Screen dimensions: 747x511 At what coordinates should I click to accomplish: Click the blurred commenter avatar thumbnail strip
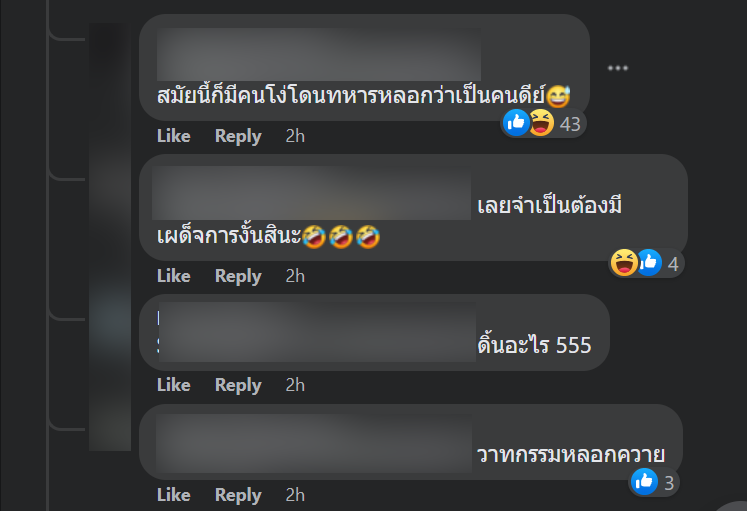(x=110, y=237)
